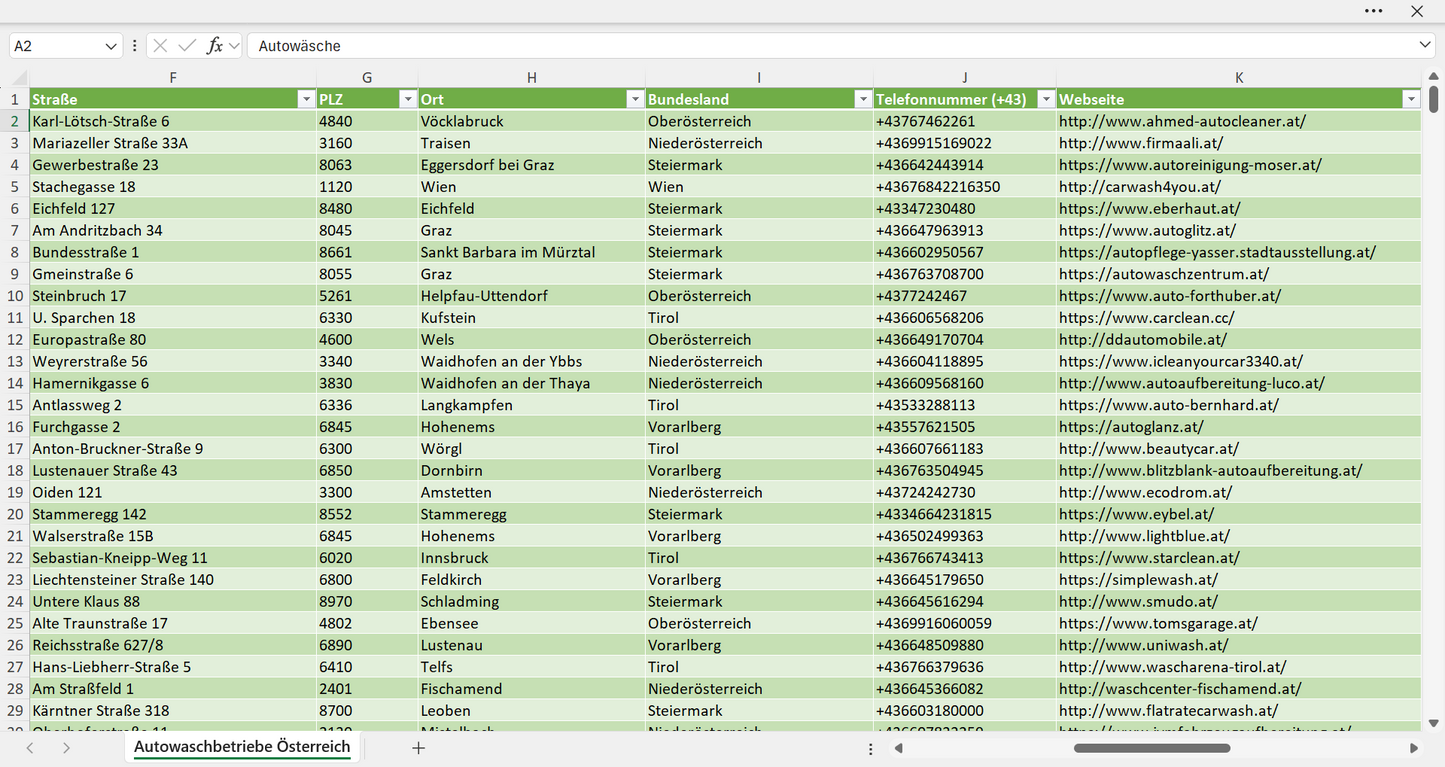
Task: Open the three-dots more options menu
Action: point(1373,11)
